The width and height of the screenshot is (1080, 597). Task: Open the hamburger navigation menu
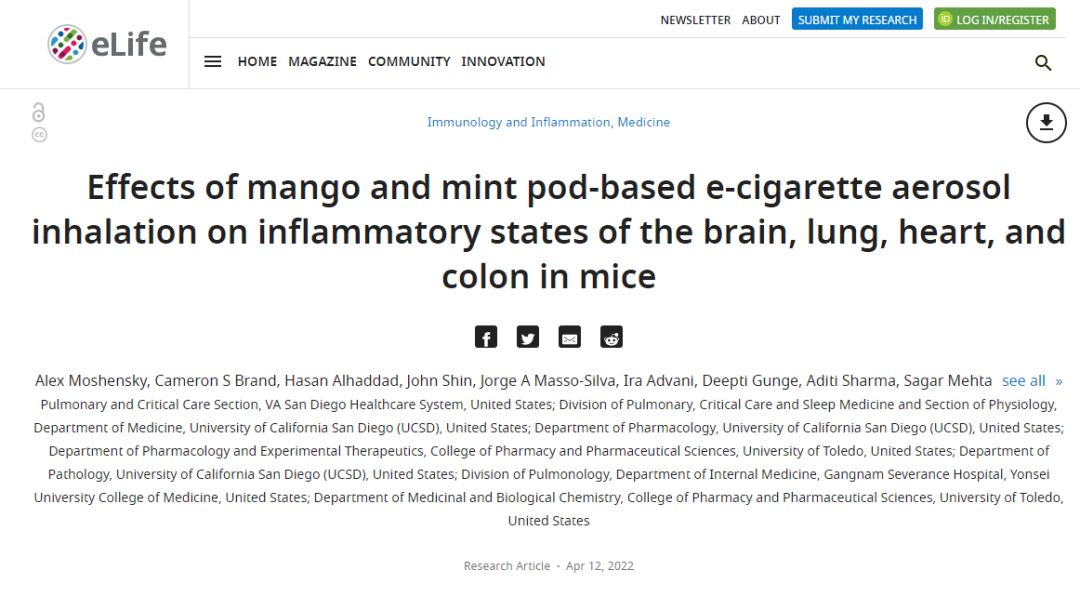click(x=213, y=61)
